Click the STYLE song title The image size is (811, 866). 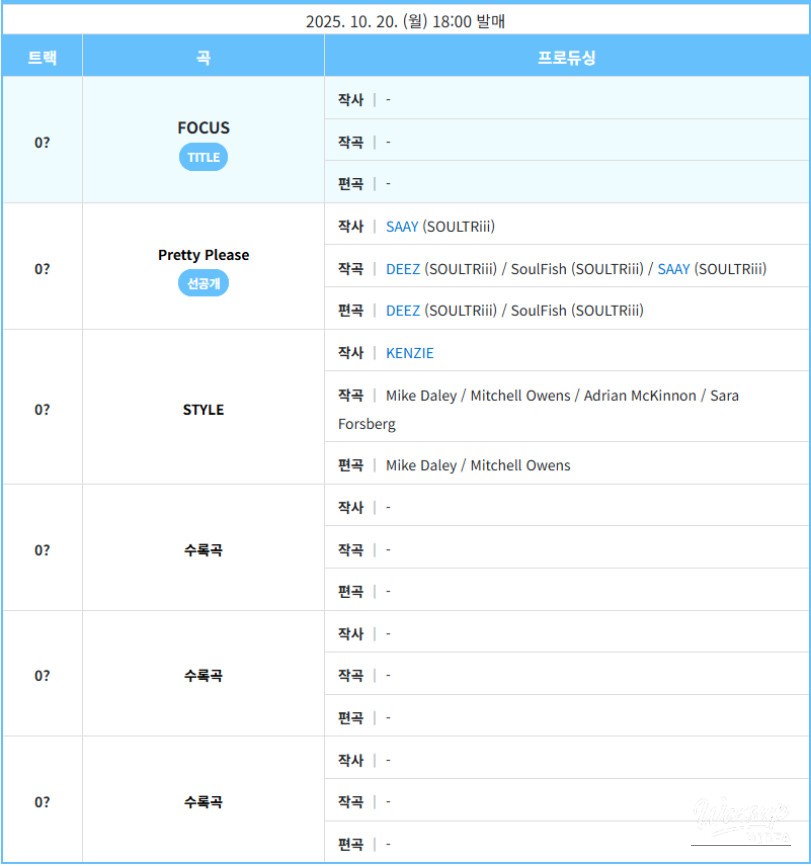click(203, 410)
